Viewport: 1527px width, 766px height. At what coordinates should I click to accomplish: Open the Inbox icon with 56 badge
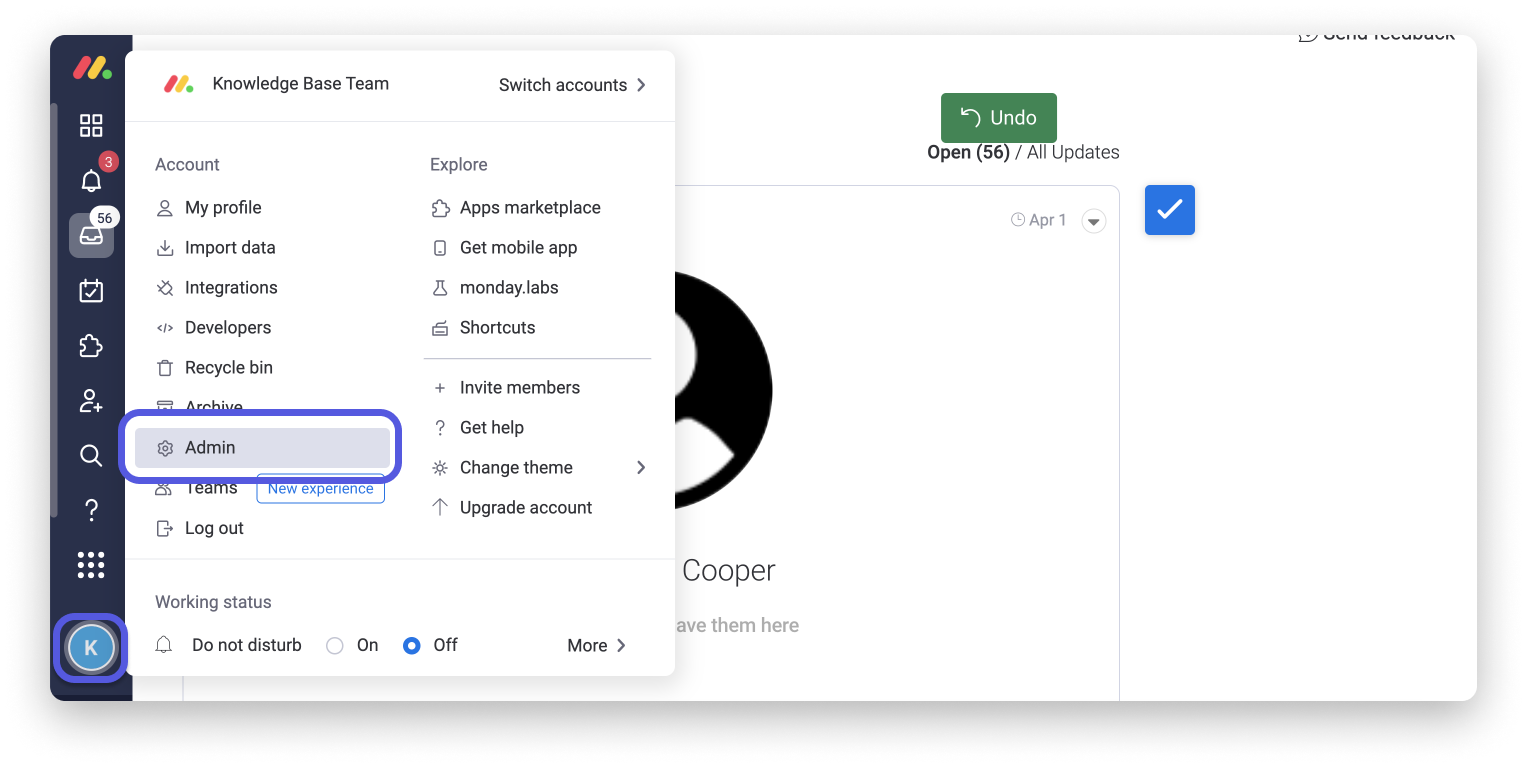(91, 236)
